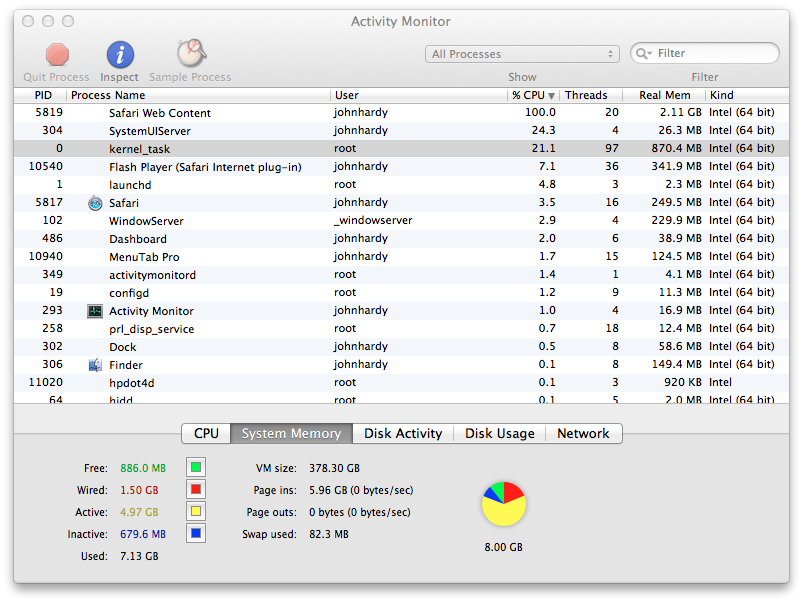Click the magnifier icon in Filter field

(x=643, y=53)
